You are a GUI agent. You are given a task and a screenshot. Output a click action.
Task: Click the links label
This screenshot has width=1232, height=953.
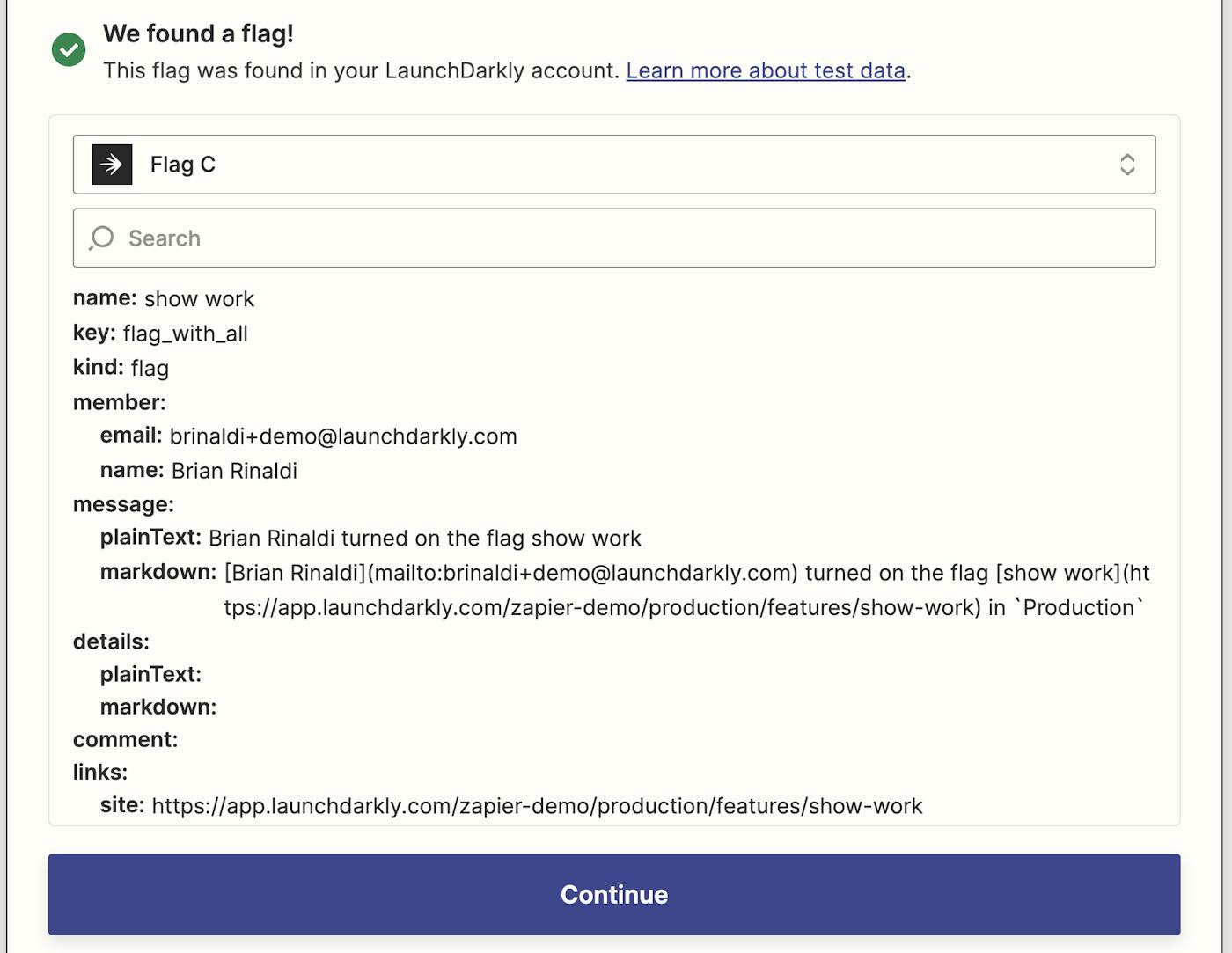tap(100, 773)
